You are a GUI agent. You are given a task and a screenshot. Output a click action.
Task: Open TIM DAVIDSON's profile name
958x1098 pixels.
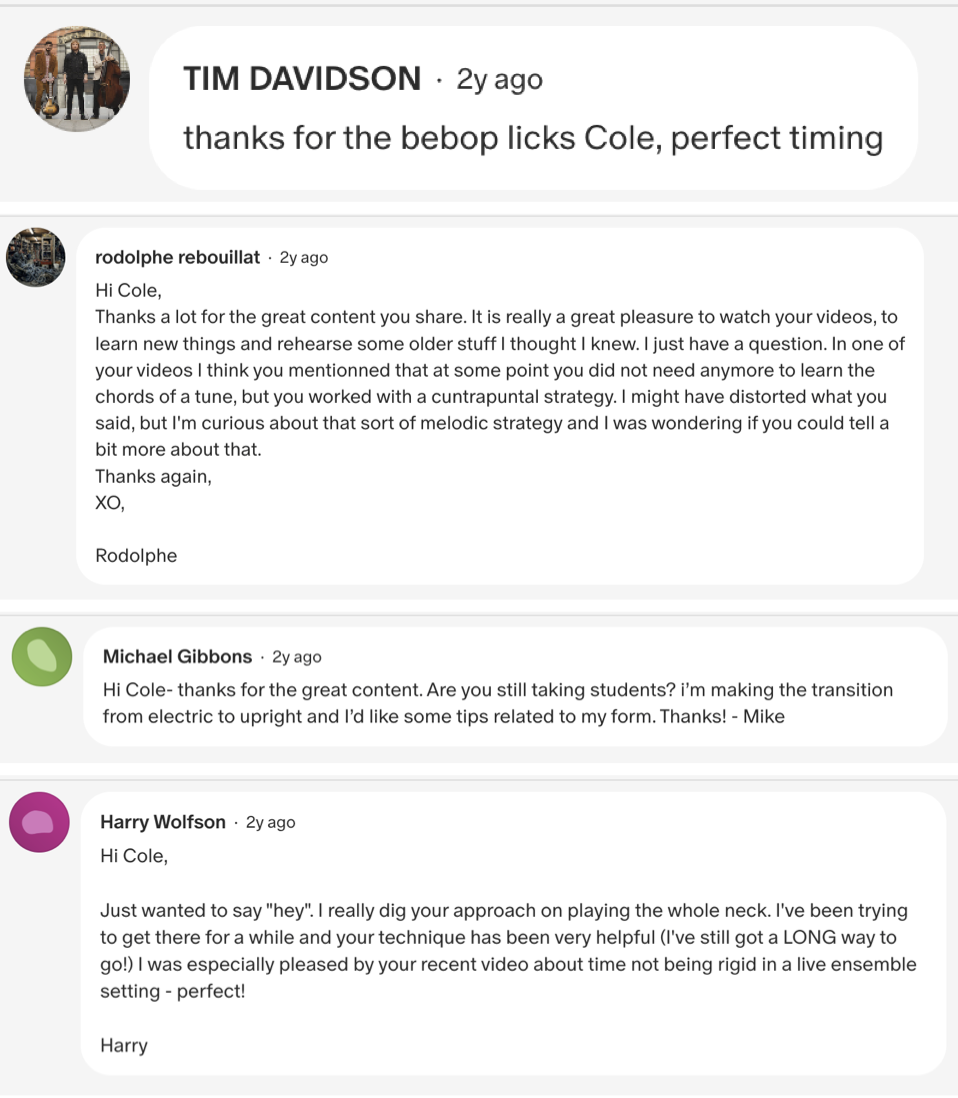click(x=302, y=78)
